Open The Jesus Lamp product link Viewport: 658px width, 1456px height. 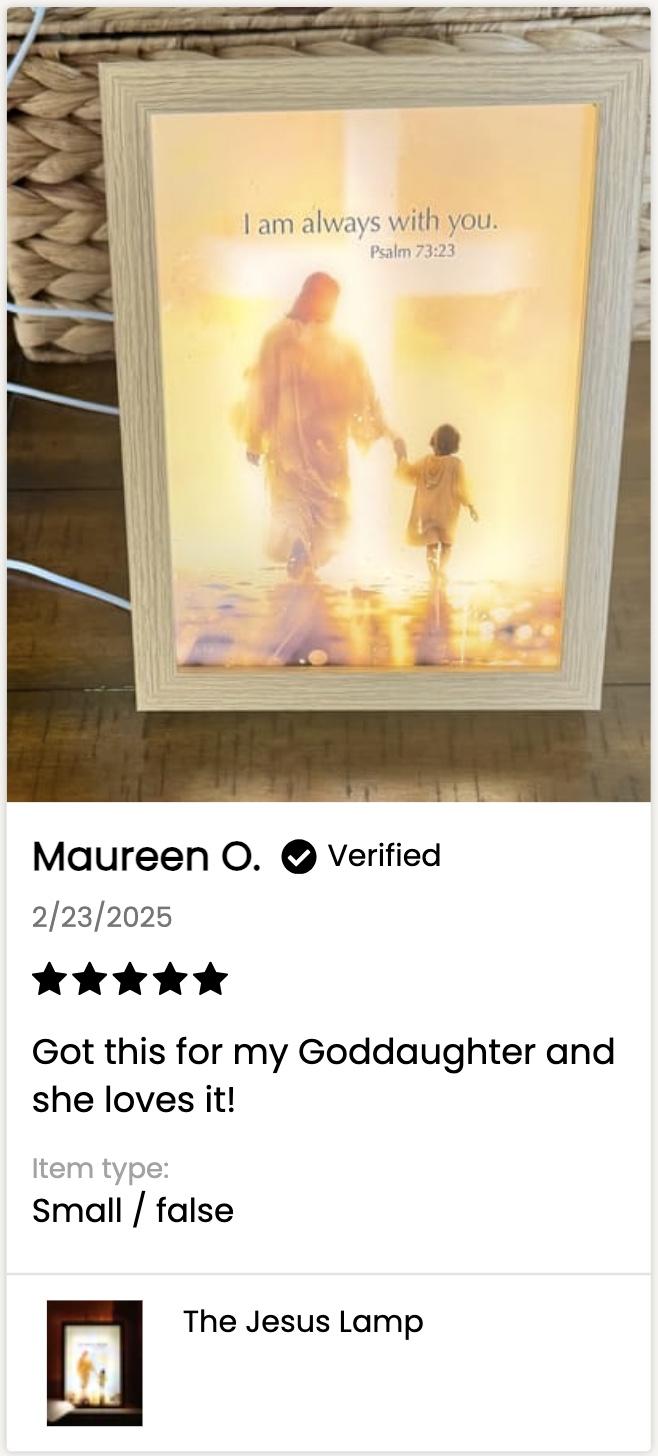(303, 1322)
